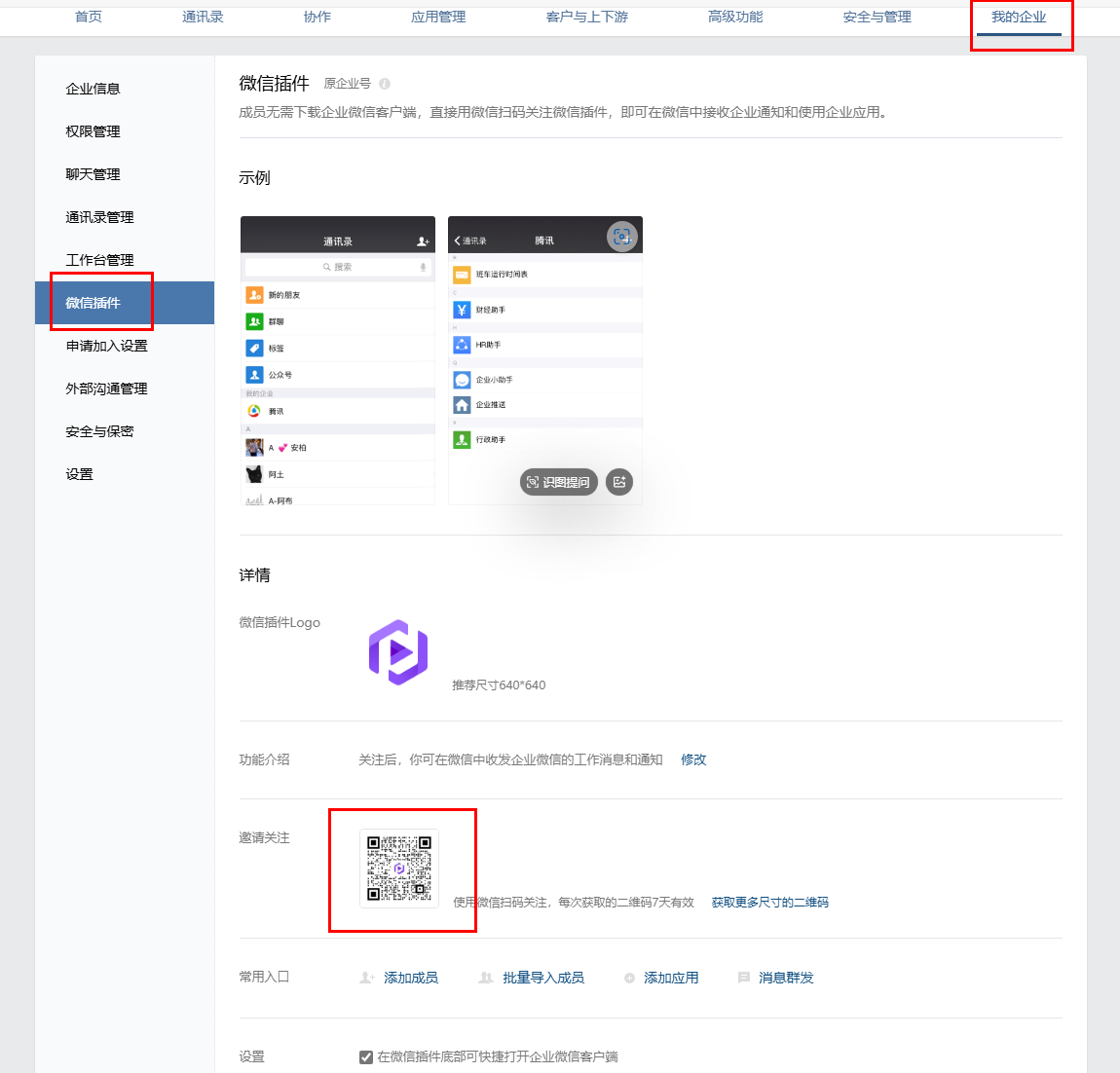Open 权限管理 in sidebar
The height and width of the screenshot is (1073, 1120).
click(93, 131)
